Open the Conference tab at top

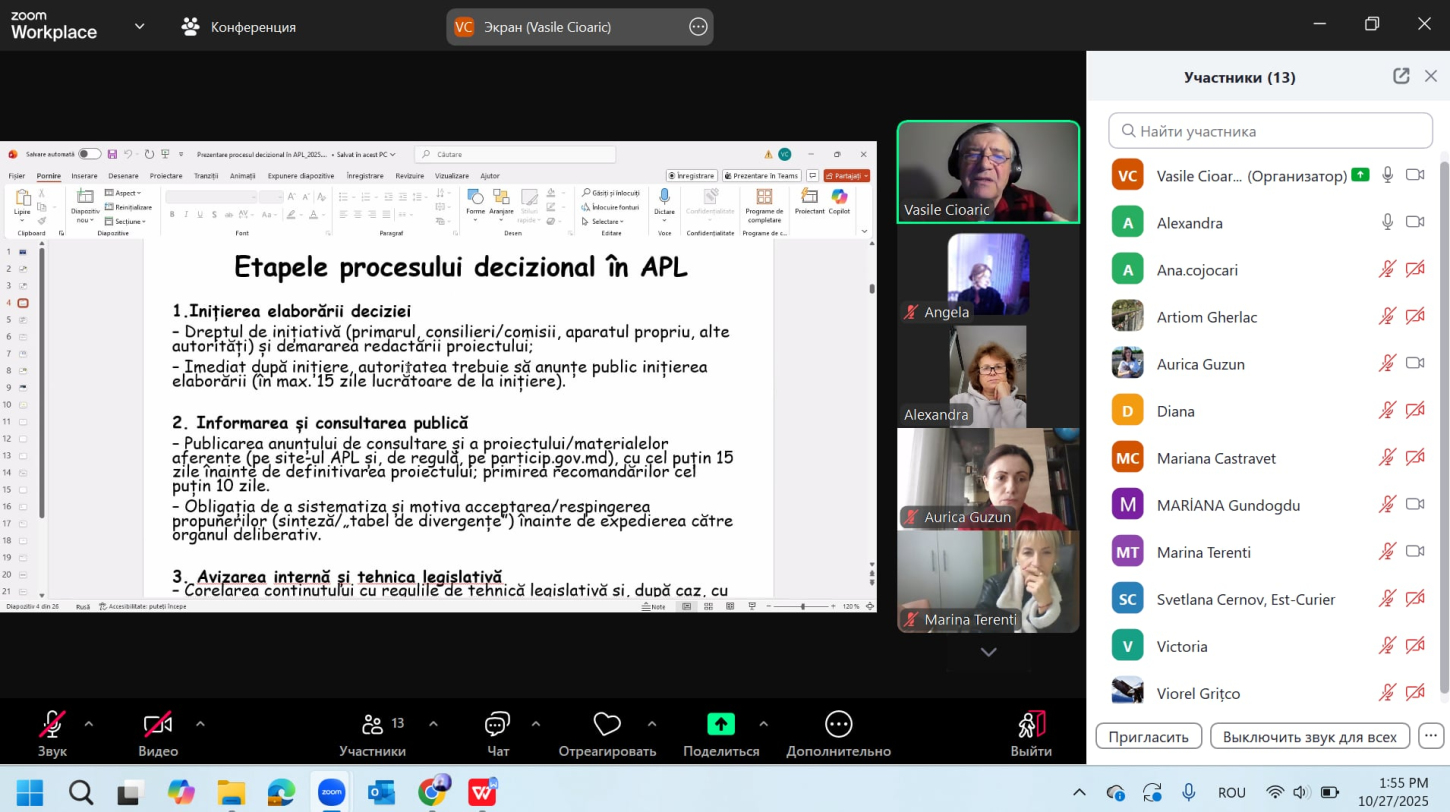239,27
